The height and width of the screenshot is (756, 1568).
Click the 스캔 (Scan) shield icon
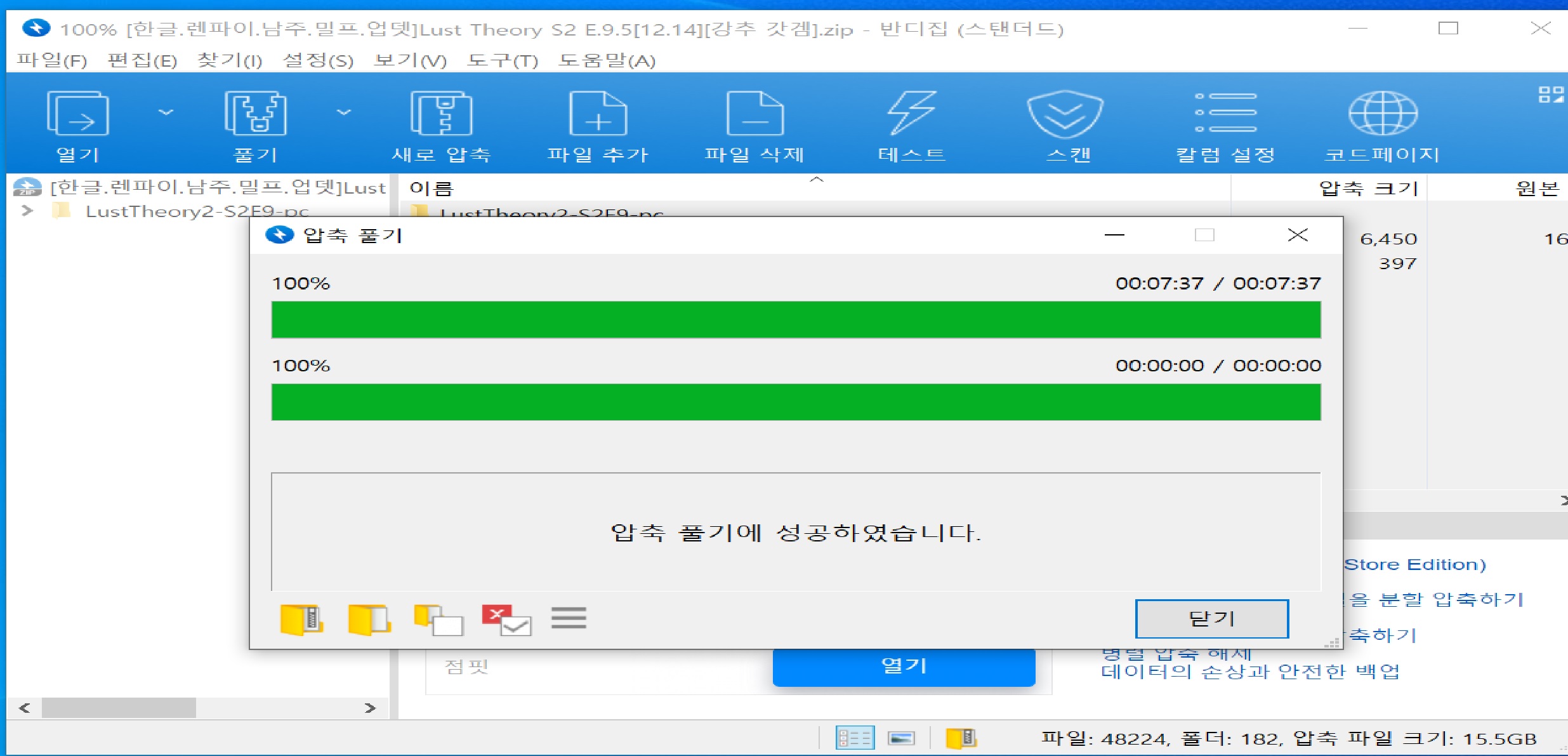pyautogui.click(x=1065, y=114)
